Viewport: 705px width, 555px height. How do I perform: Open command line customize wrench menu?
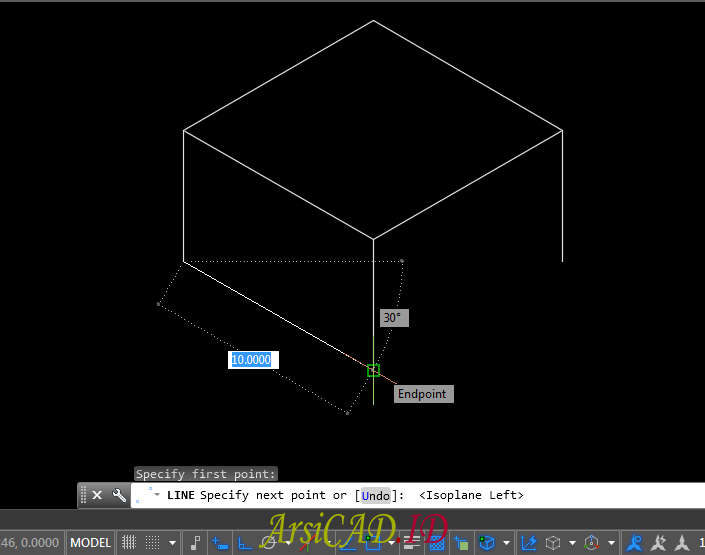119,495
